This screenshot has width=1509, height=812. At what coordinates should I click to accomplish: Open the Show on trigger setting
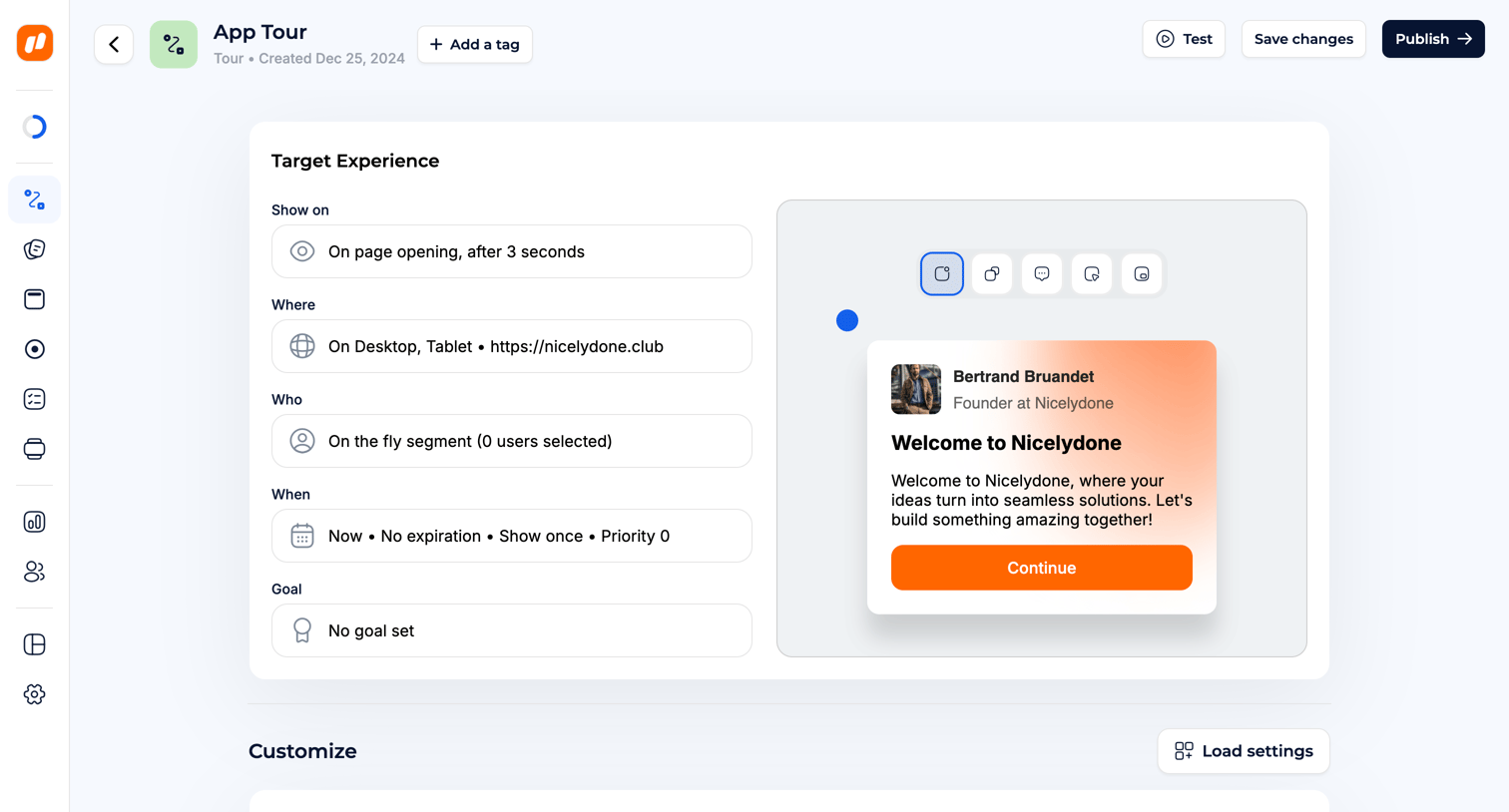pyautogui.click(x=512, y=251)
